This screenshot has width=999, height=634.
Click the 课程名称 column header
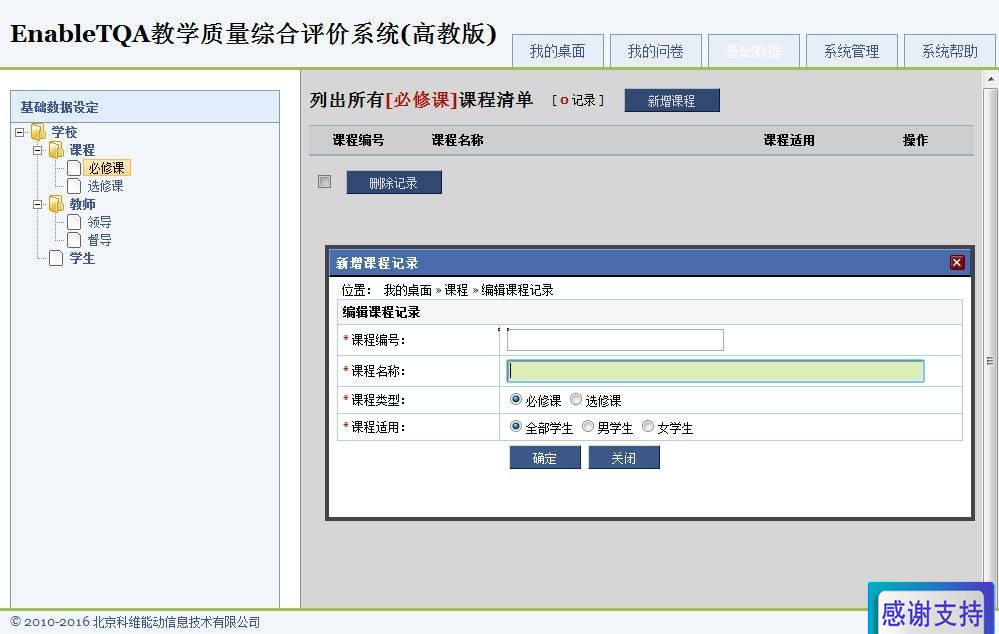point(457,140)
